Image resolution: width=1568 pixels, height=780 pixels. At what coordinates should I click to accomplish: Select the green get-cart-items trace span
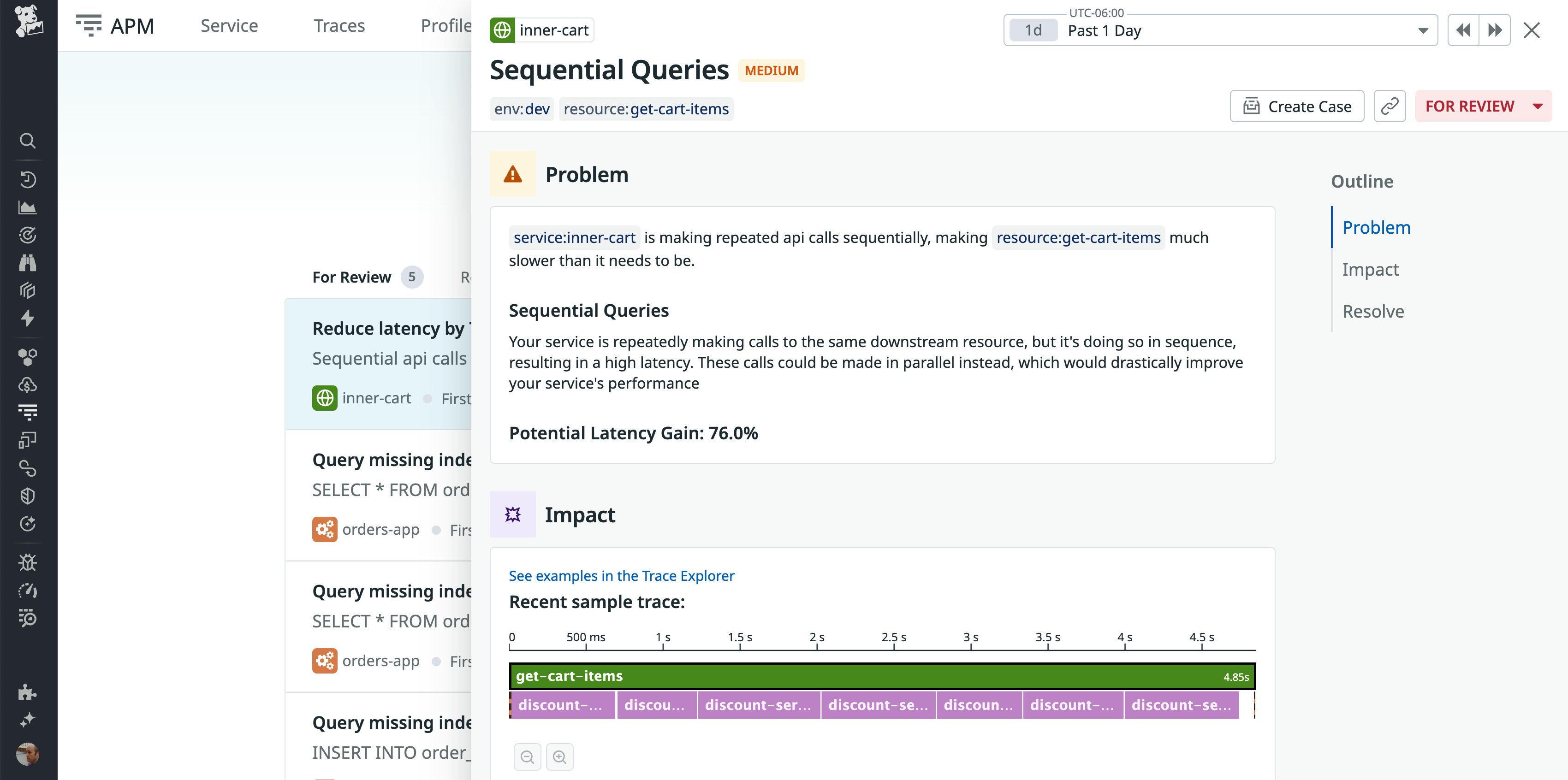pyautogui.click(x=881, y=676)
